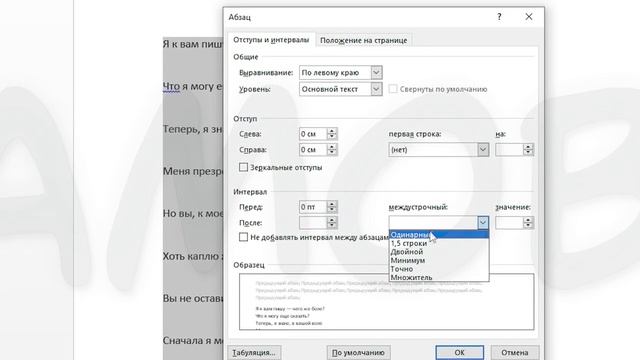Click the first line 'на' value field
This screenshot has width=640, height=360.
509,150
